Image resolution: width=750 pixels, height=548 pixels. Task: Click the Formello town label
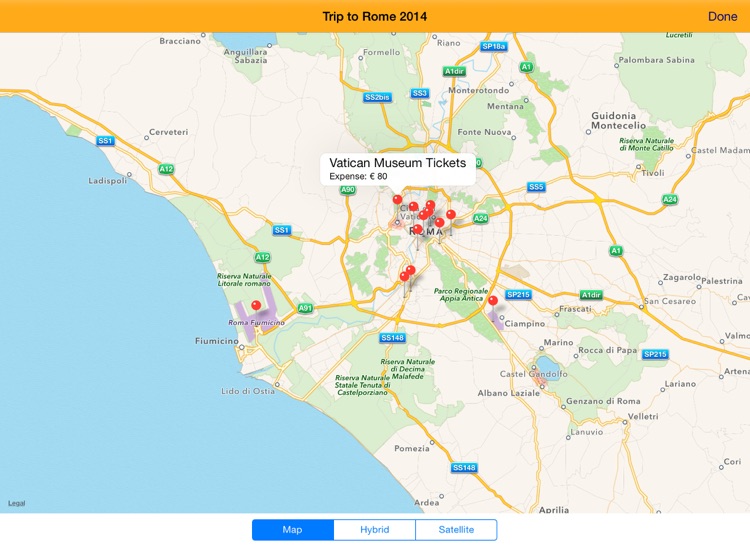pyautogui.click(x=381, y=52)
